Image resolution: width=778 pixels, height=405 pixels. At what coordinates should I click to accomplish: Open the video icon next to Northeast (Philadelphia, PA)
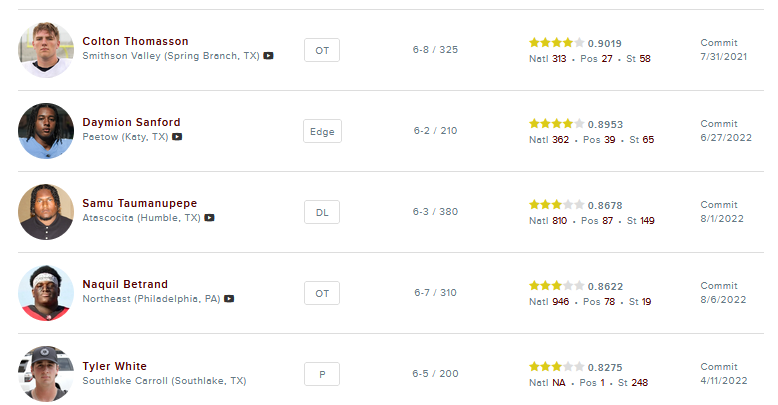[x=229, y=298]
